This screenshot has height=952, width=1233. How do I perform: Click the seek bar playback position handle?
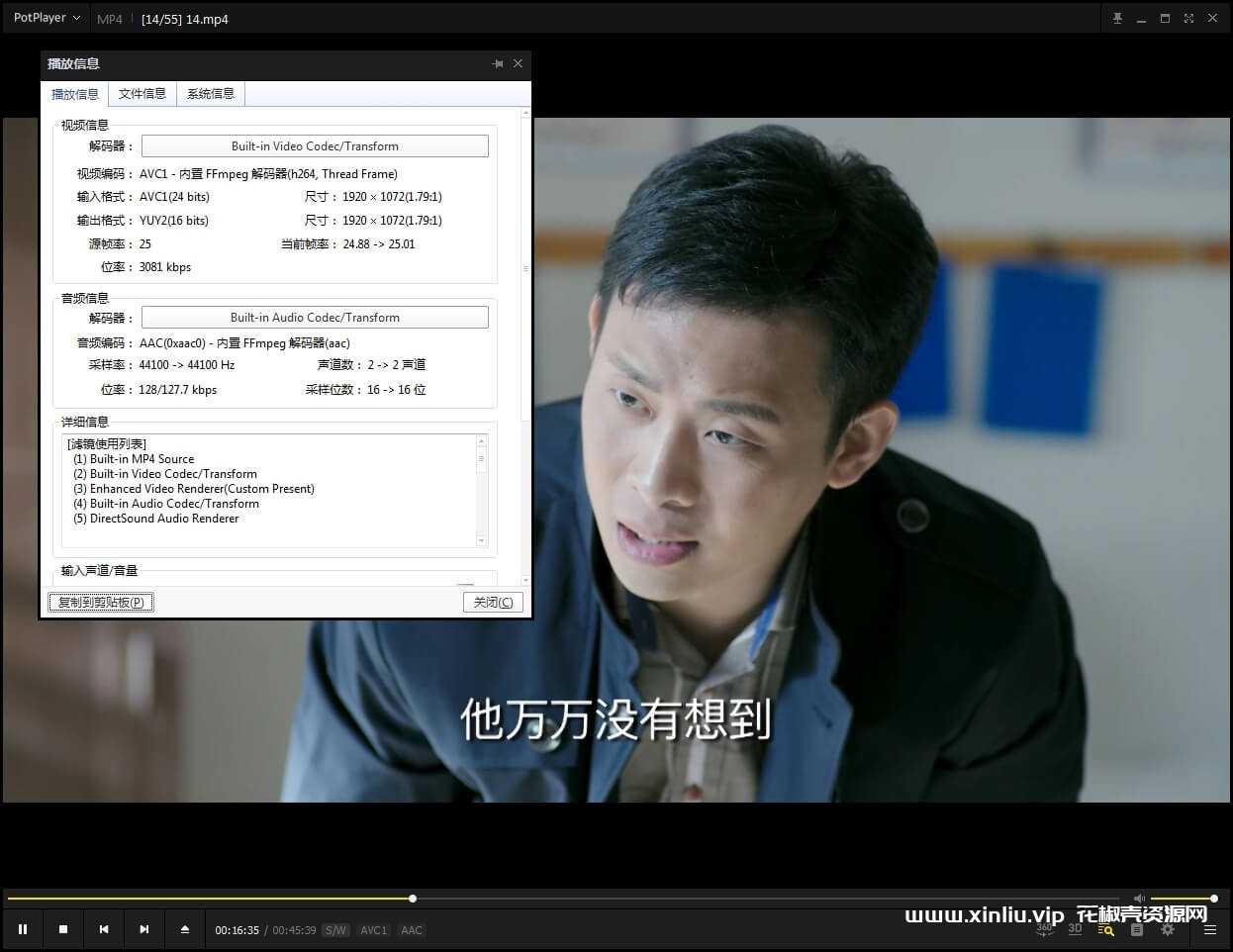click(413, 899)
